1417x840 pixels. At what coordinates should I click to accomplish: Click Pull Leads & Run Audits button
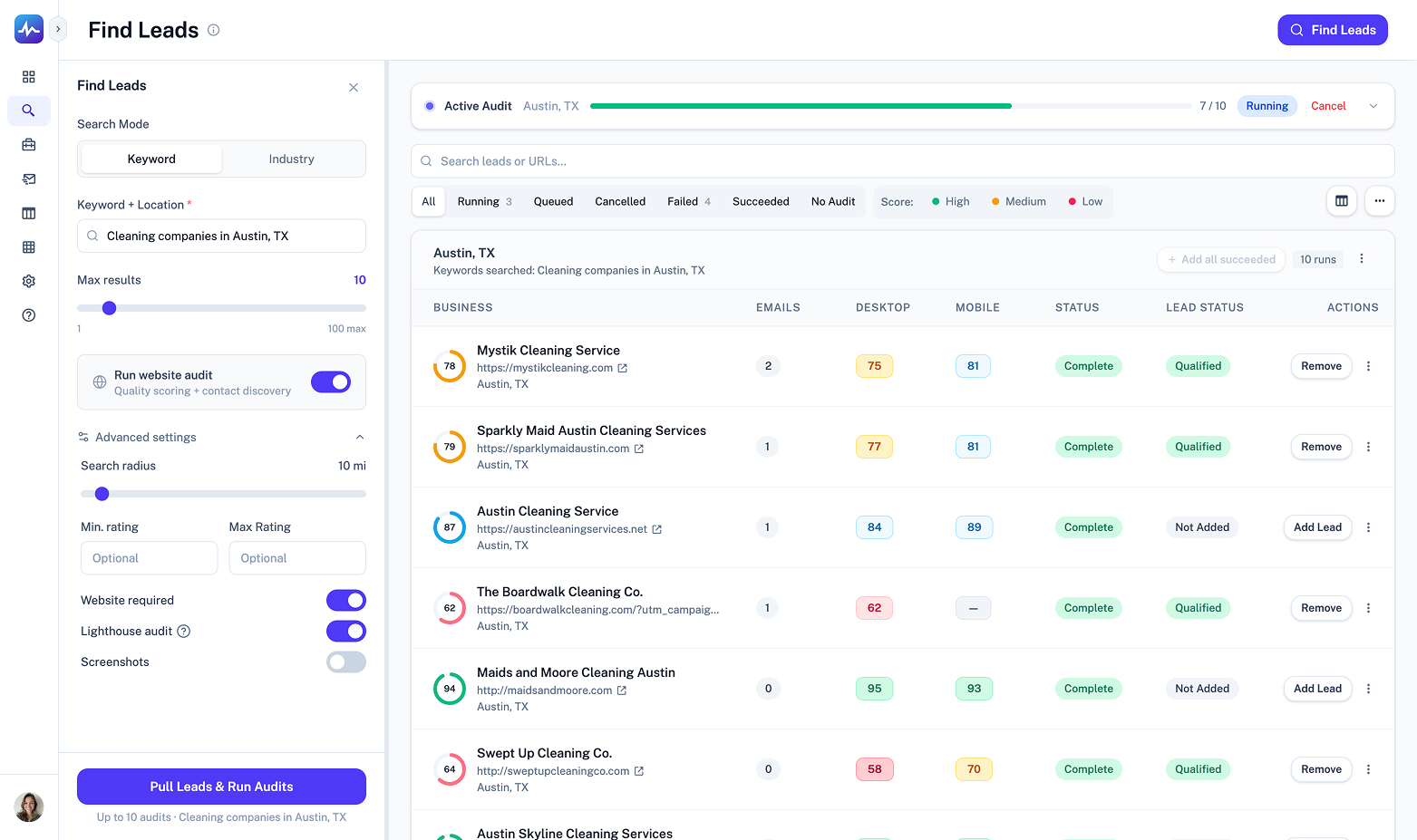pos(221,787)
